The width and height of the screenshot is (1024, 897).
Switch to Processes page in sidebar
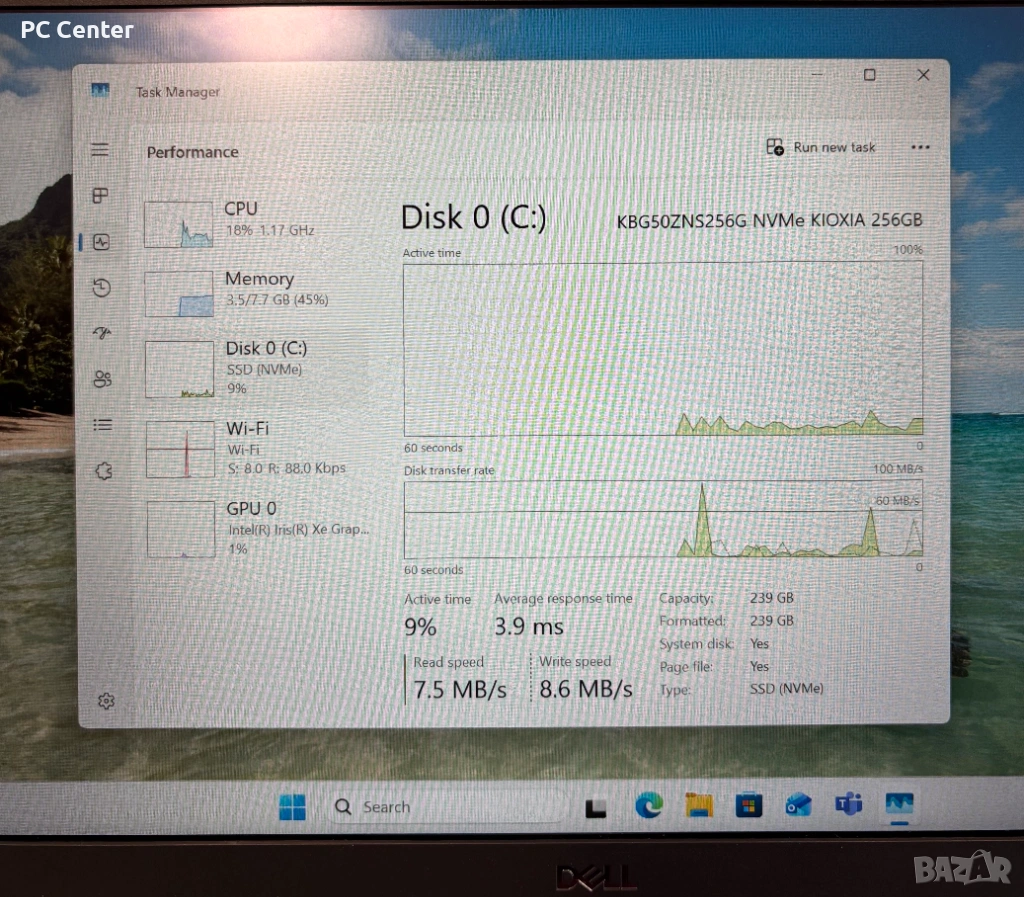point(100,196)
